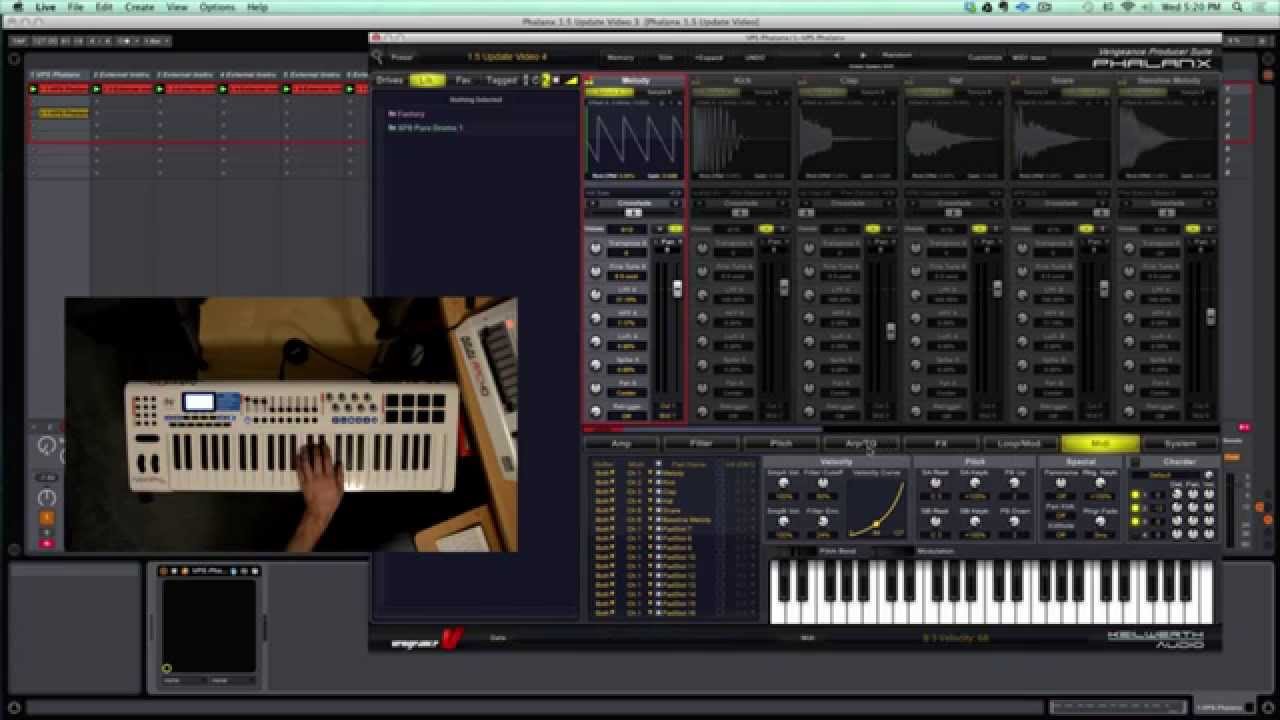Click Melody pad volume fader
The width and height of the screenshot is (1280, 720).
tap(677, 289)
